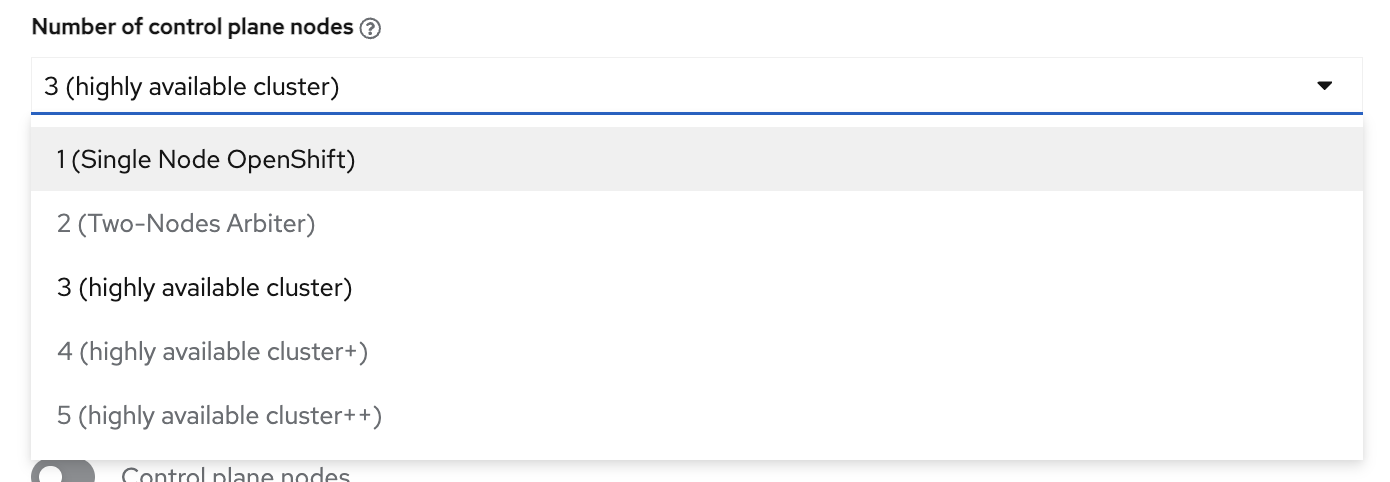Click the help icon beside control plane nodes label
The height and width of the screenshot is (482, 1390).
coord(371,28)
